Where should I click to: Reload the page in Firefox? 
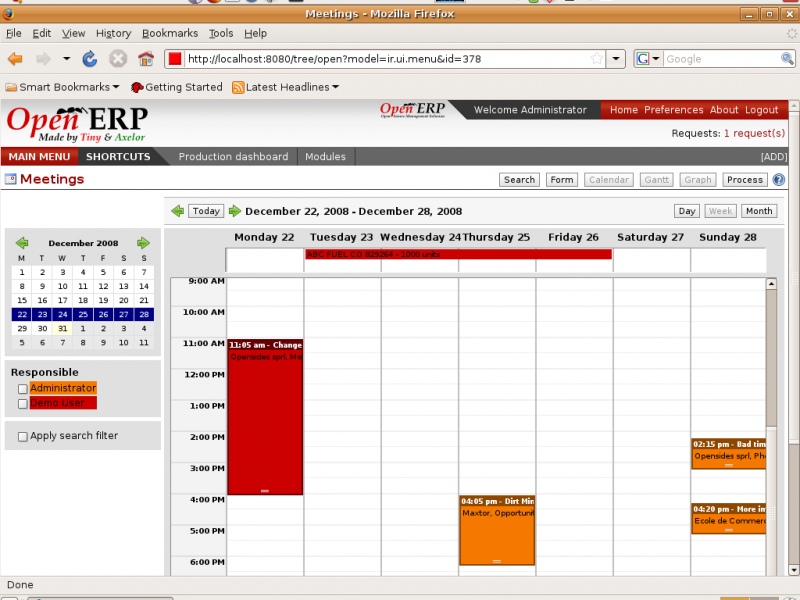(89, 58)
